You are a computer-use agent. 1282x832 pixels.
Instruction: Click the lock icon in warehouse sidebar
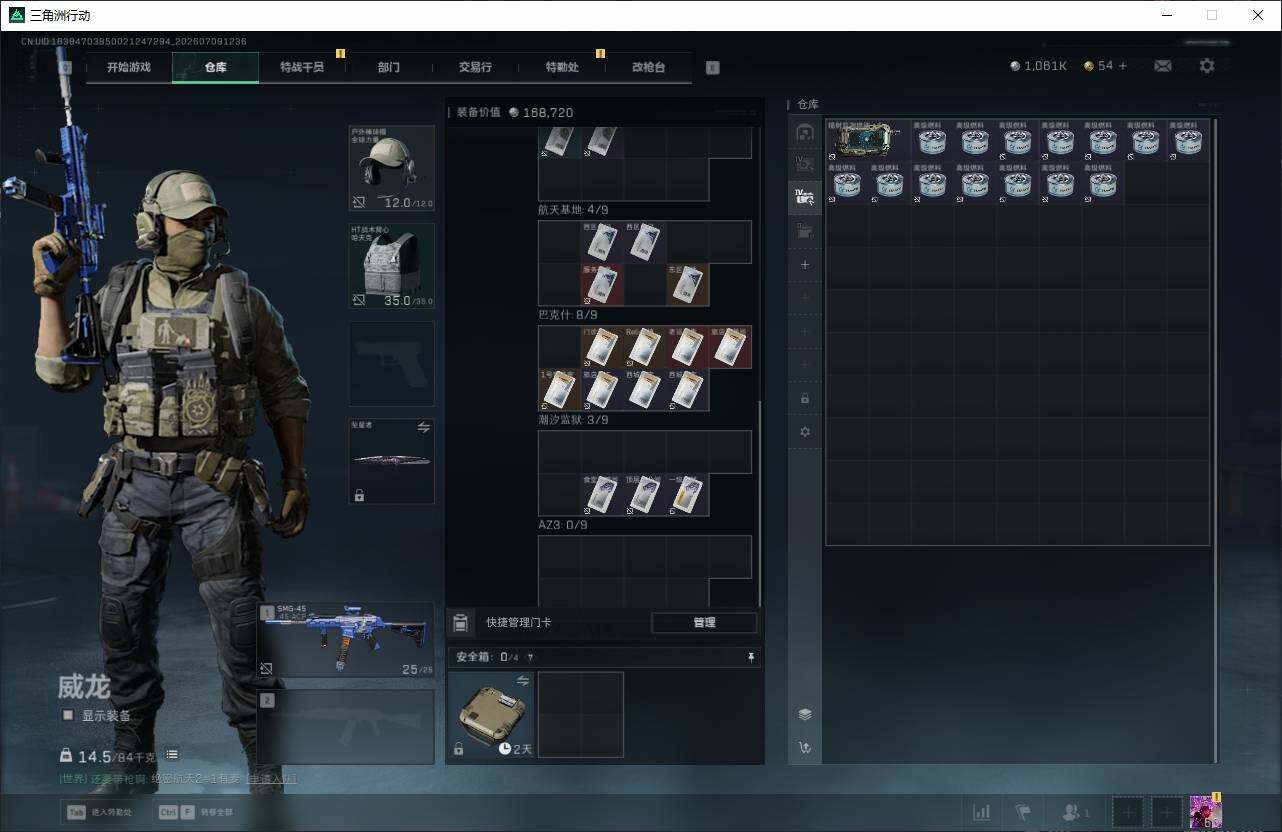click(x=805, y=398)
